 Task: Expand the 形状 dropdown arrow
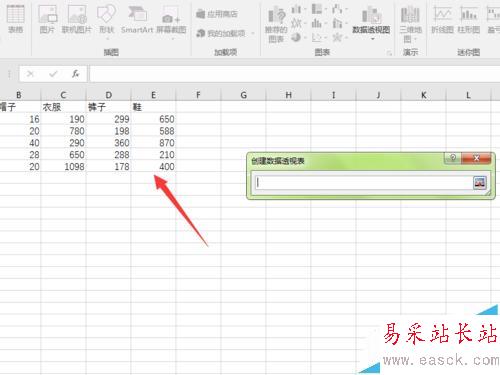point(107,39)
